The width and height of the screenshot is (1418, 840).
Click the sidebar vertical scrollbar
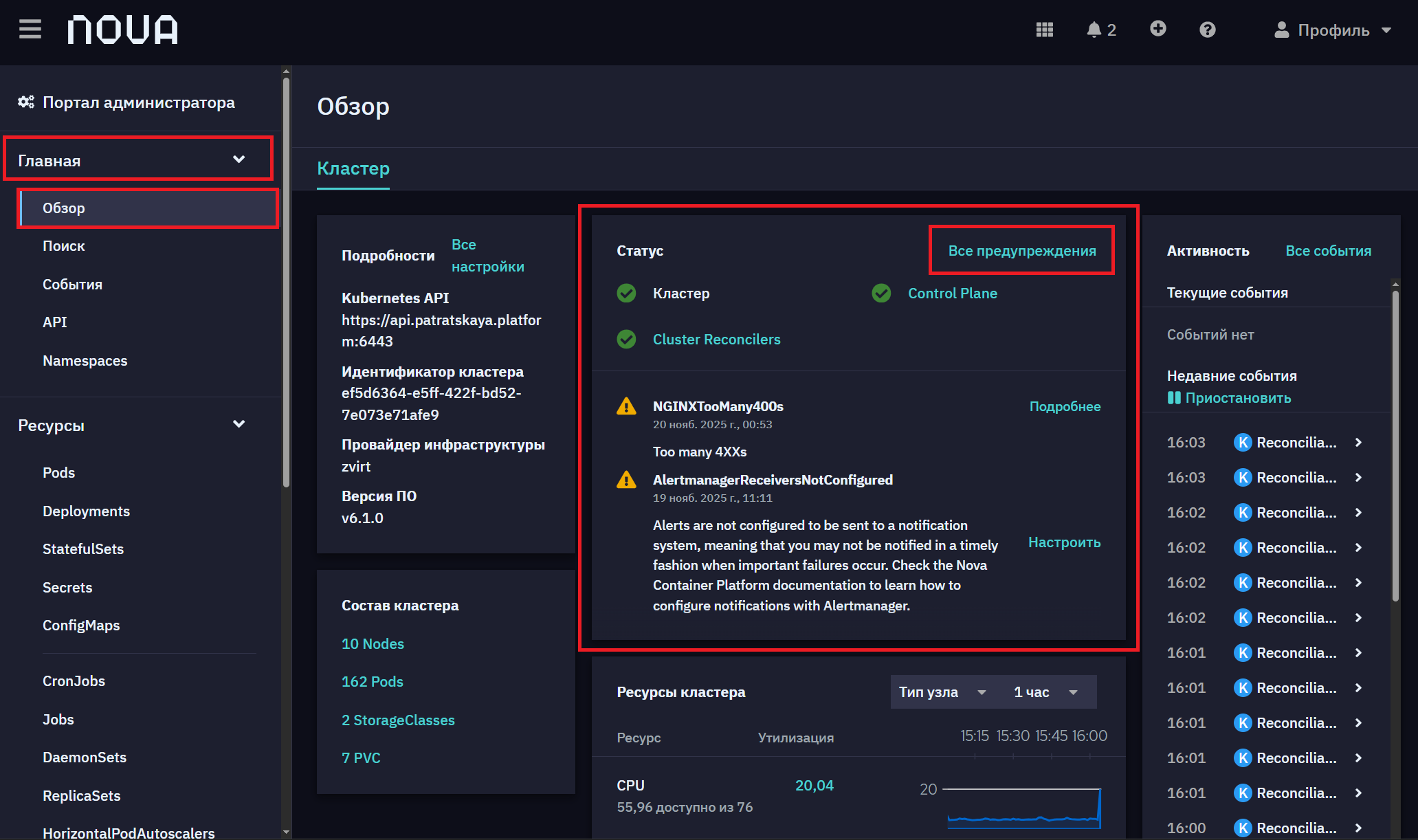point(286,282)
